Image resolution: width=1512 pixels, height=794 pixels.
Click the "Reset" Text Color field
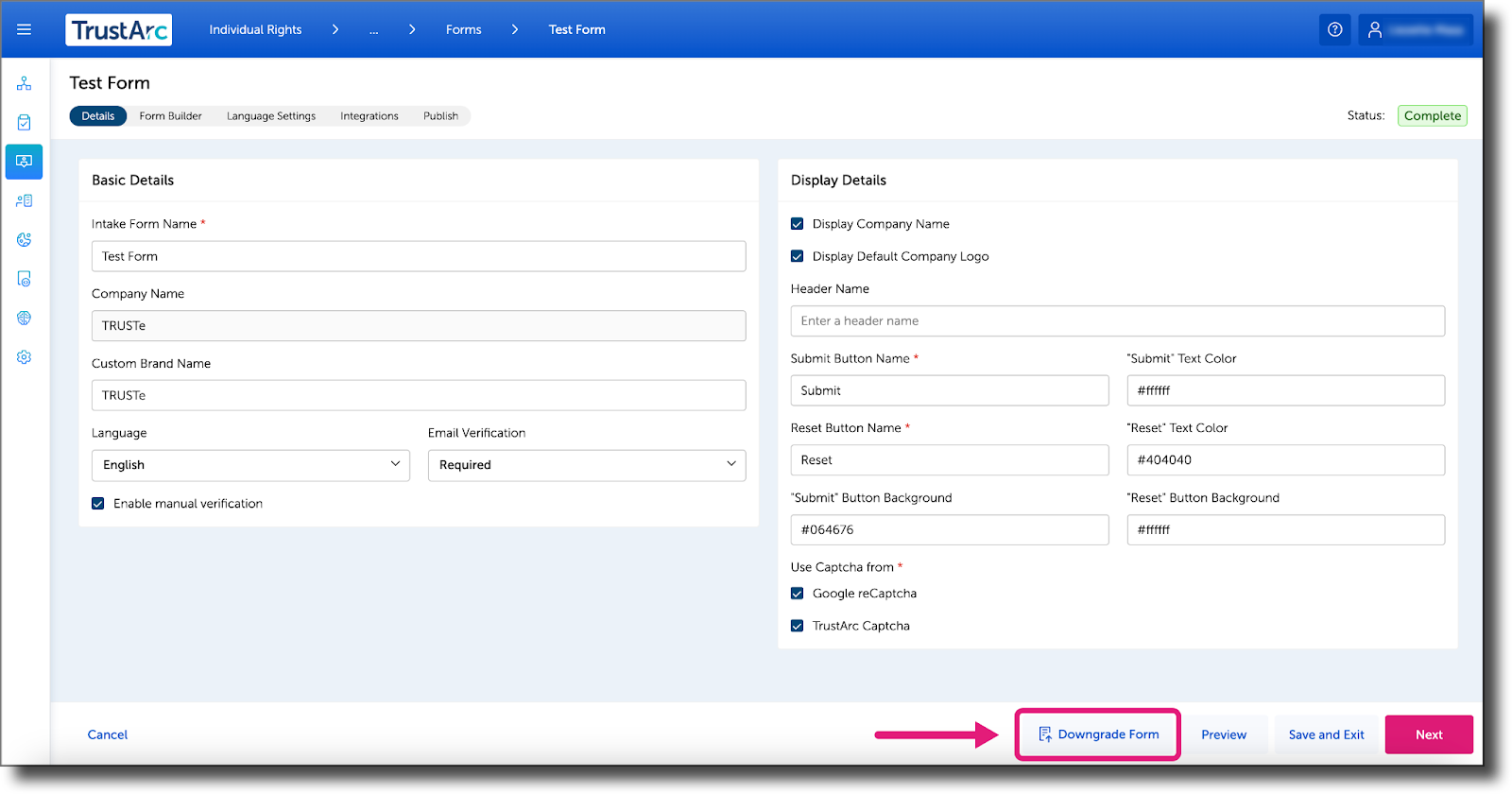click(1286, 460)
